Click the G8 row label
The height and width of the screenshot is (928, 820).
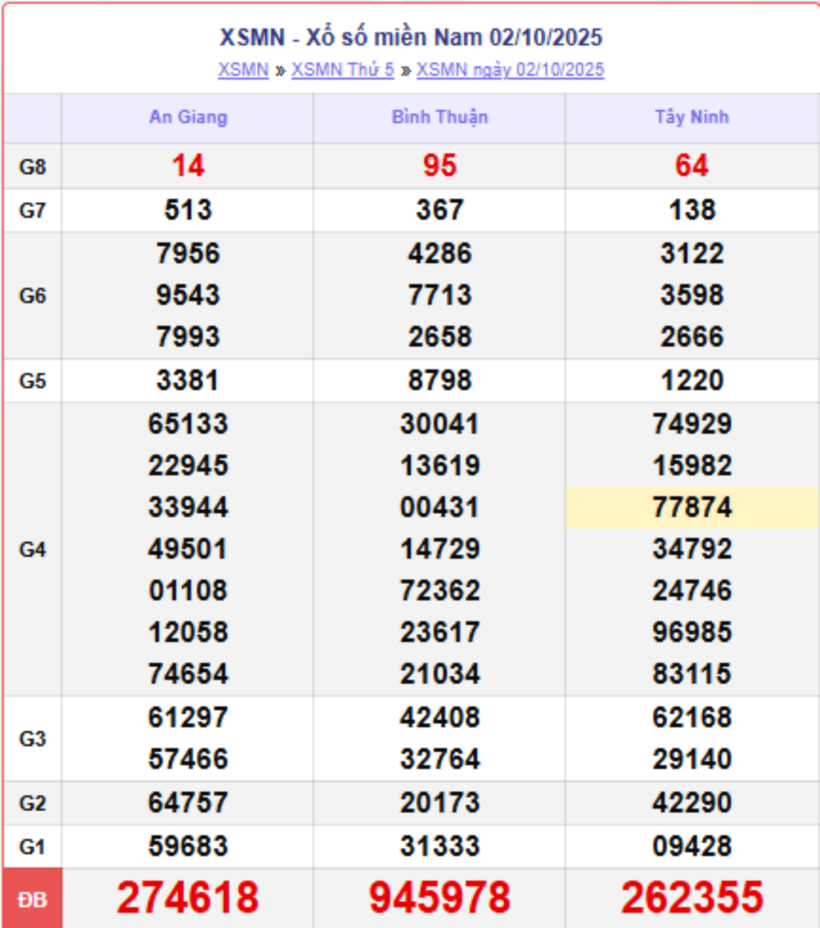(x=33, y=166)
